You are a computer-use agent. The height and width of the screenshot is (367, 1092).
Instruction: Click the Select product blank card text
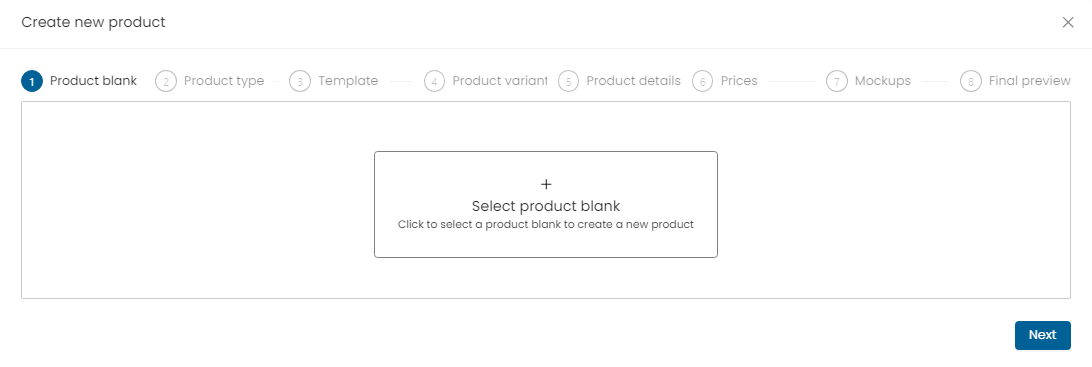point(546,206)
